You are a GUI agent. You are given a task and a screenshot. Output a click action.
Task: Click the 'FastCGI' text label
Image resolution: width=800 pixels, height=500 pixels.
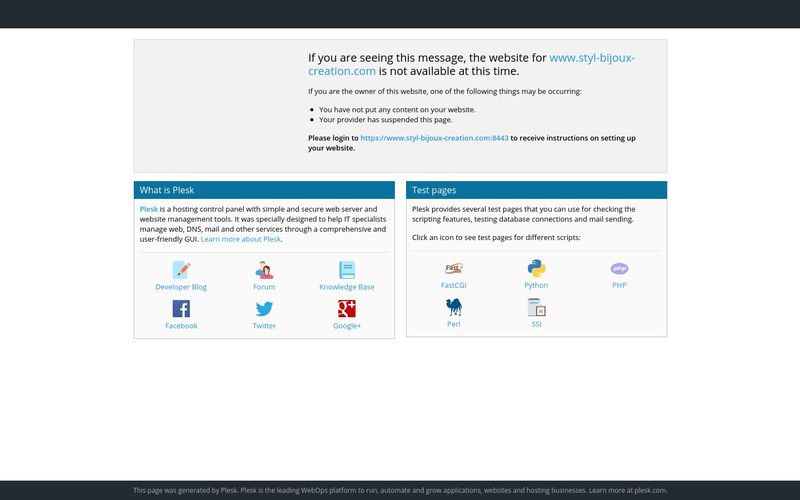(454, 286)
